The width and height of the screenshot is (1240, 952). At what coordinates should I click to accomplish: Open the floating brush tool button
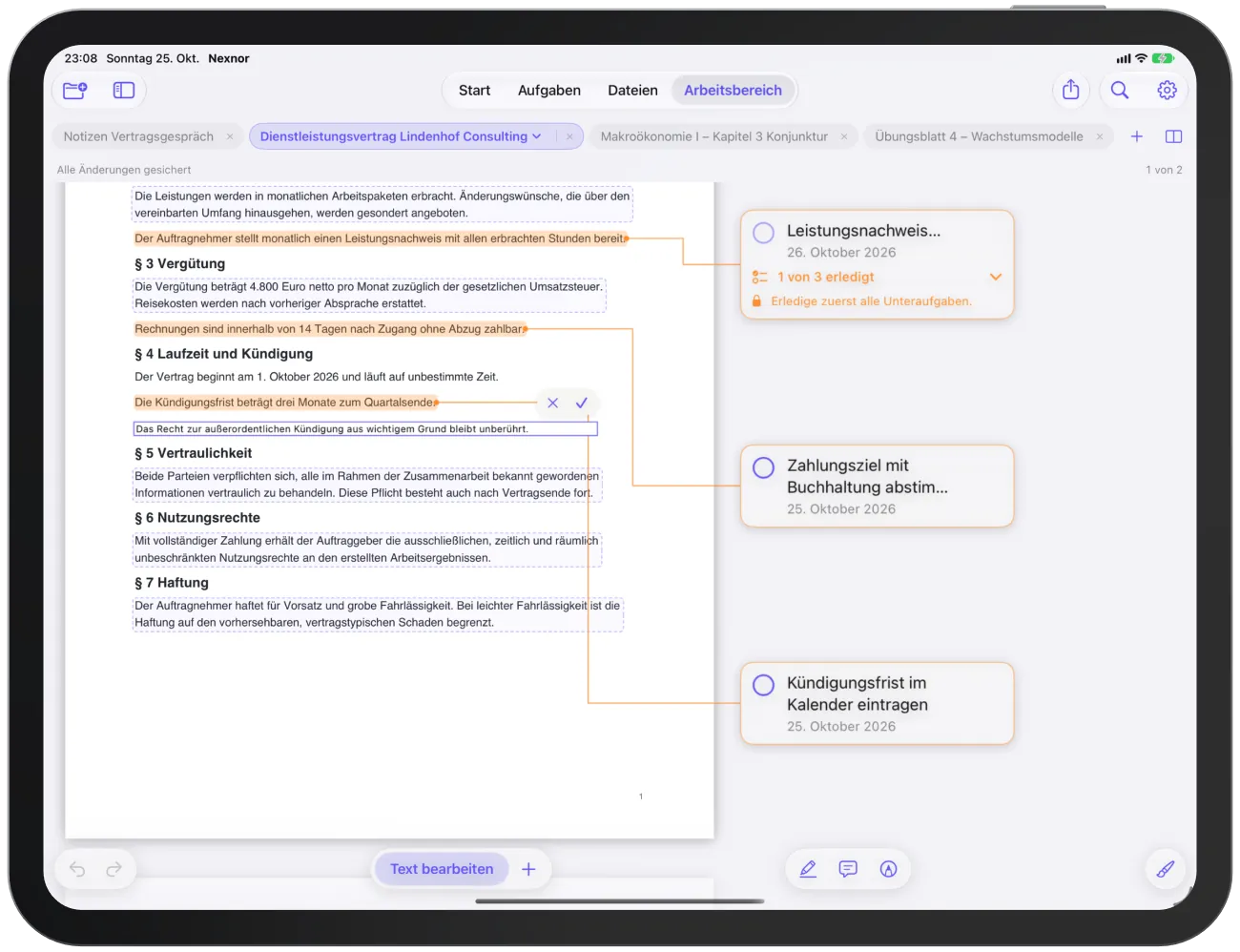[x=1166, y=869]
